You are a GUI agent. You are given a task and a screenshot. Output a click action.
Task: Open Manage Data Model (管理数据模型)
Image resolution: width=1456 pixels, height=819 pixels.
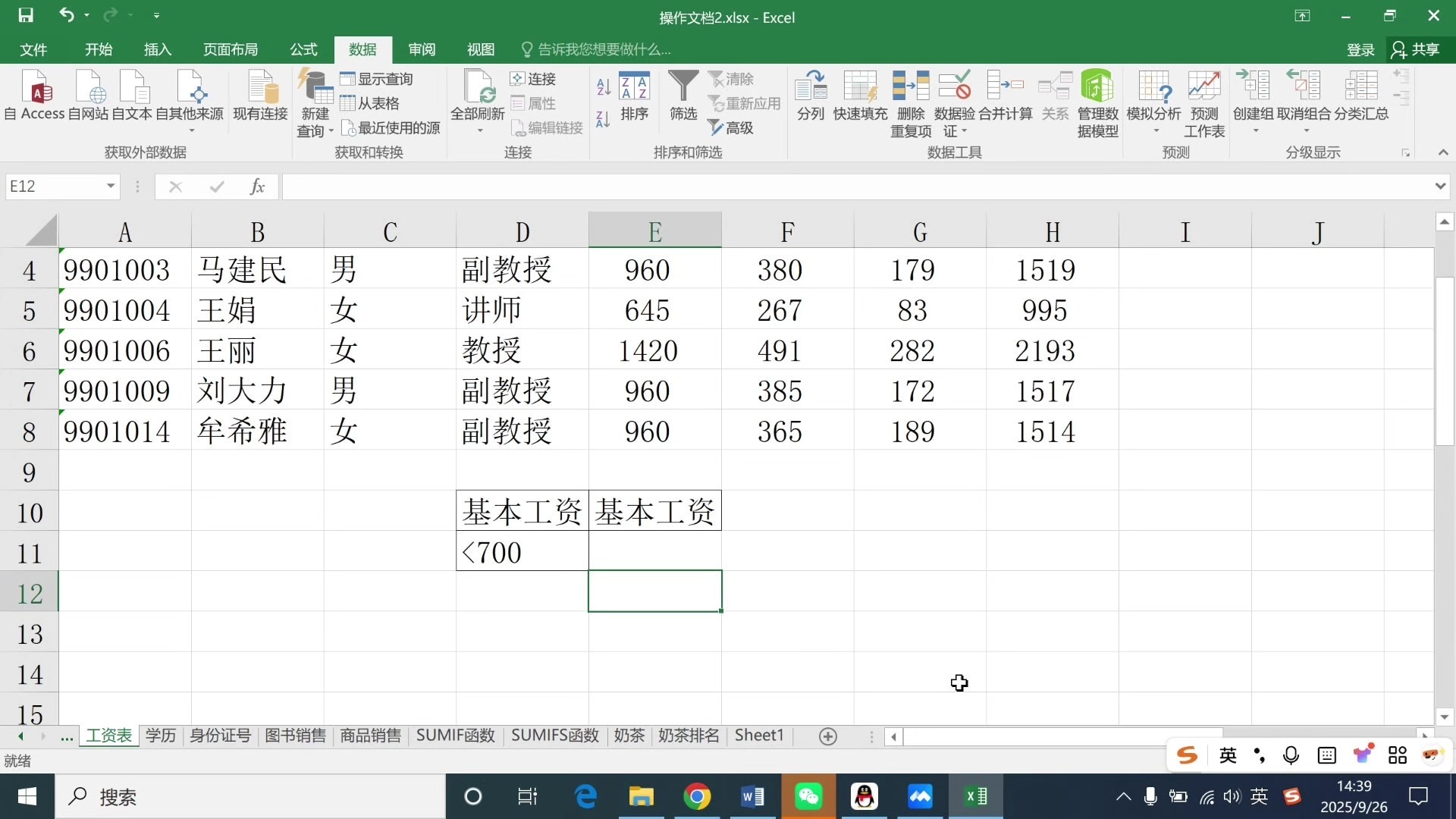coord(1097,104)
